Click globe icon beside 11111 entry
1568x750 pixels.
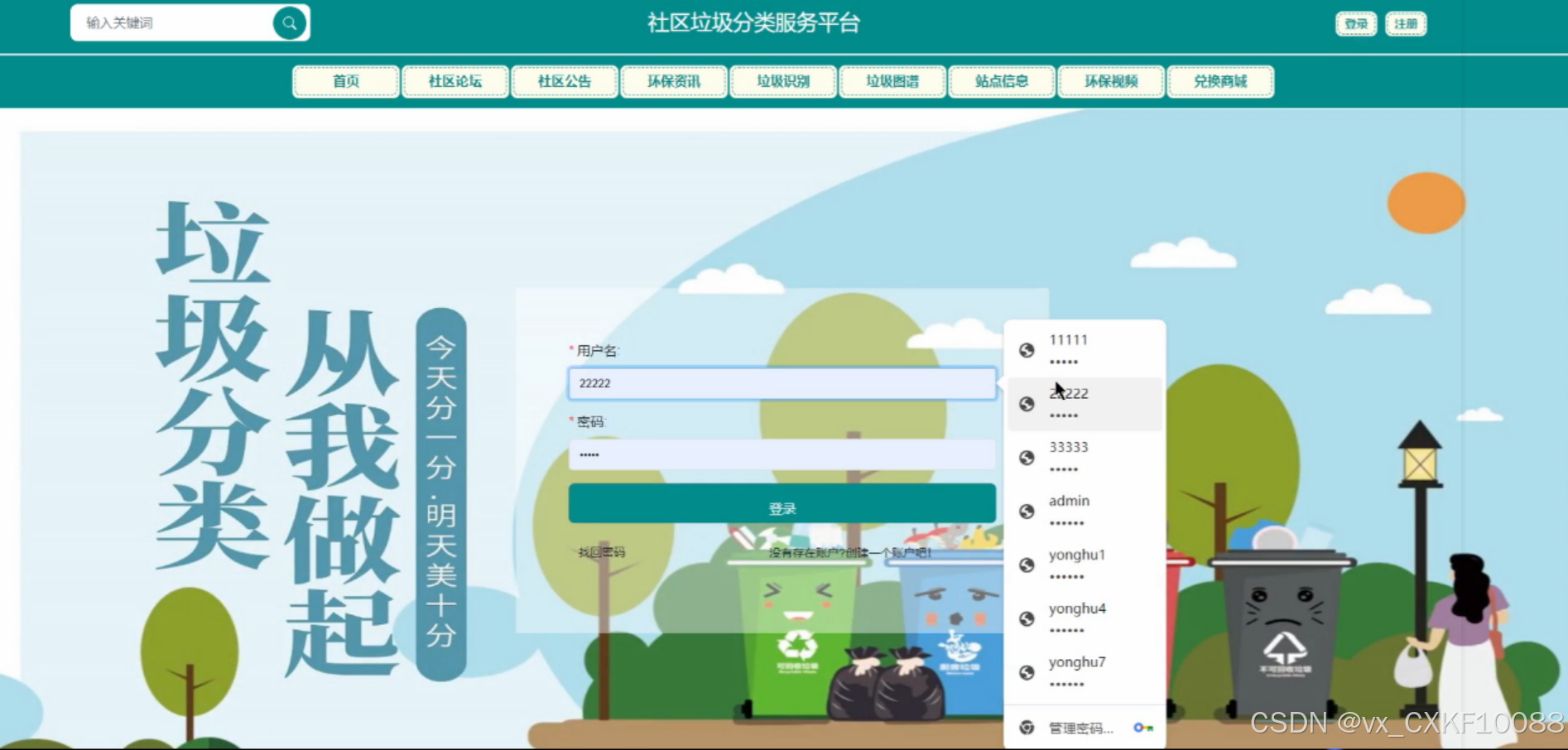coord(1027,350)
